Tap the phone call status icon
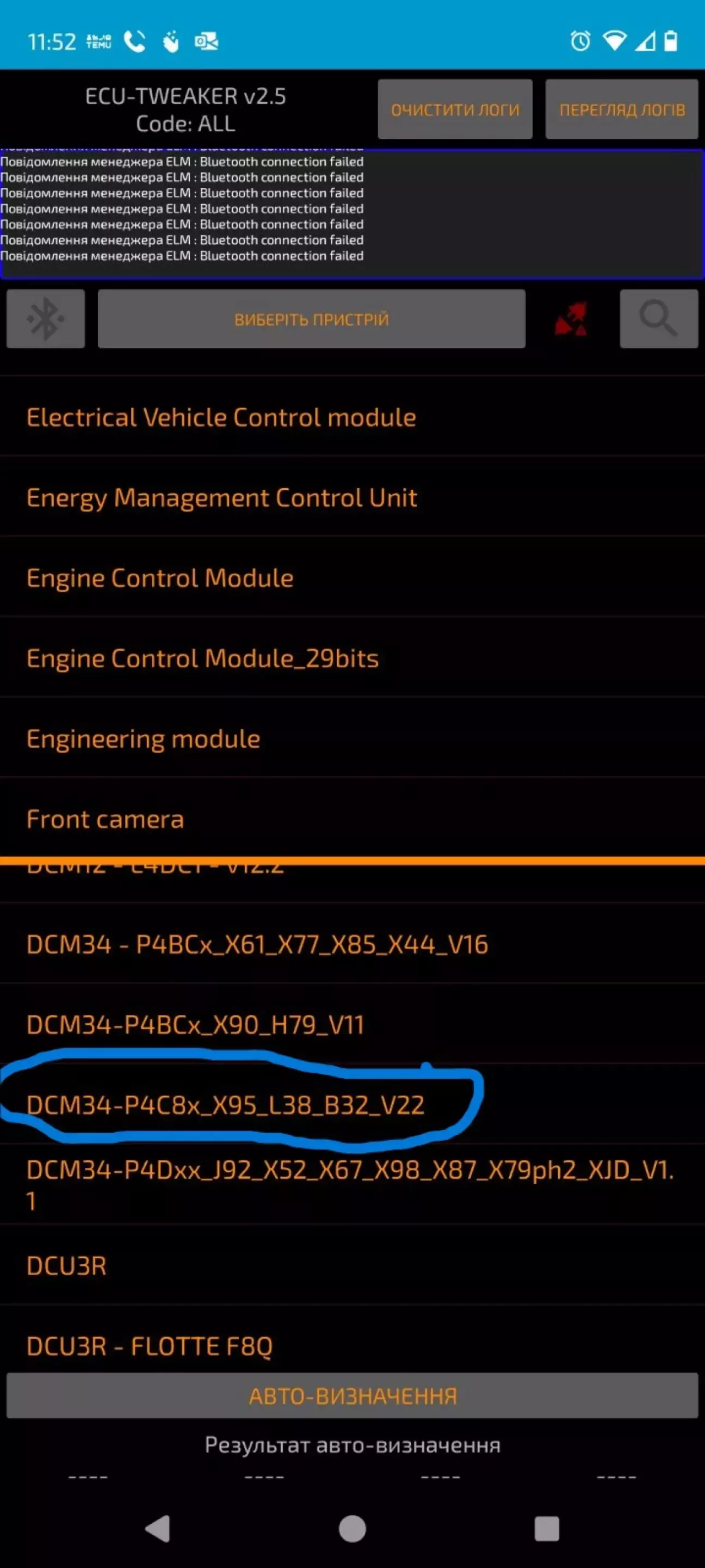Viewport: 705px width, 1568px height. pyautogui.click(x=134, y=41)
